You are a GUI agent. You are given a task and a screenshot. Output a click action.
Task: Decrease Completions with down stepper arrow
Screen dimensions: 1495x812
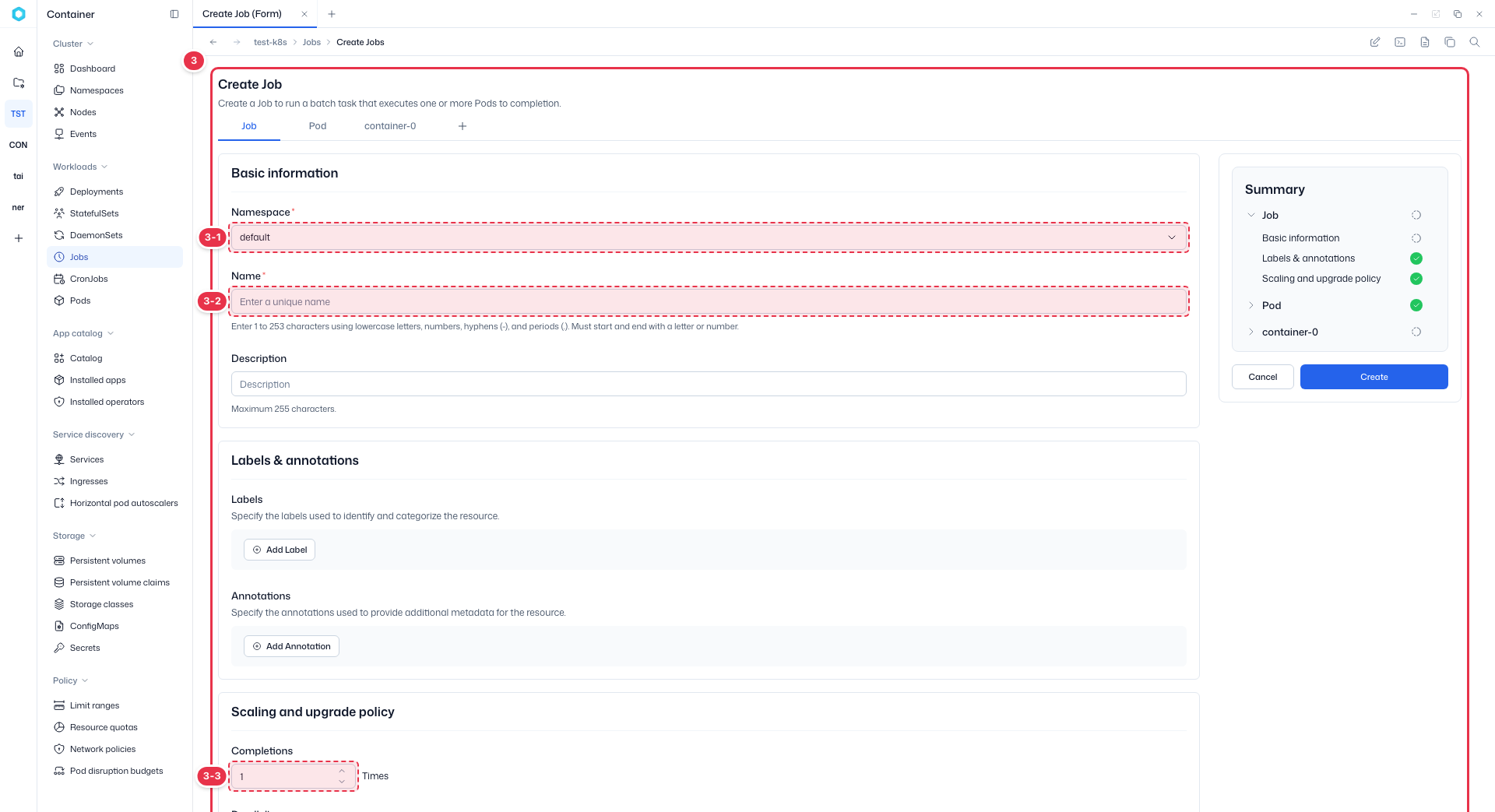tap(342, 782)
